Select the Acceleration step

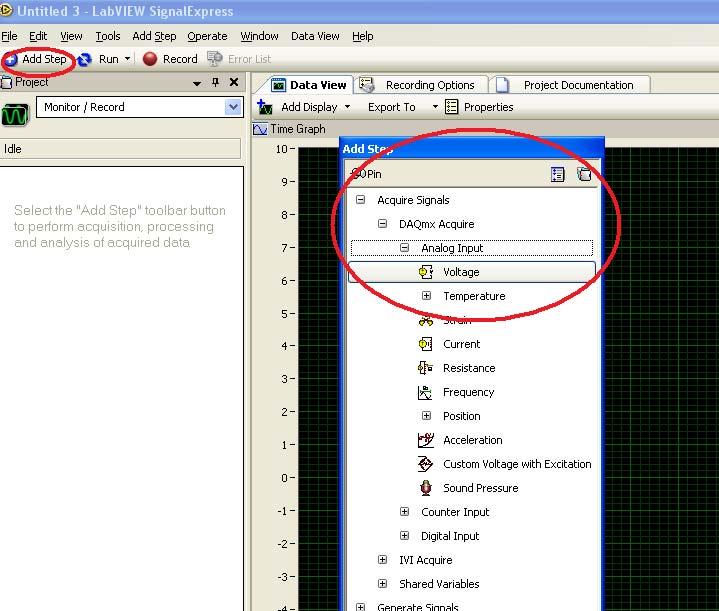click(x=473, y=440)
